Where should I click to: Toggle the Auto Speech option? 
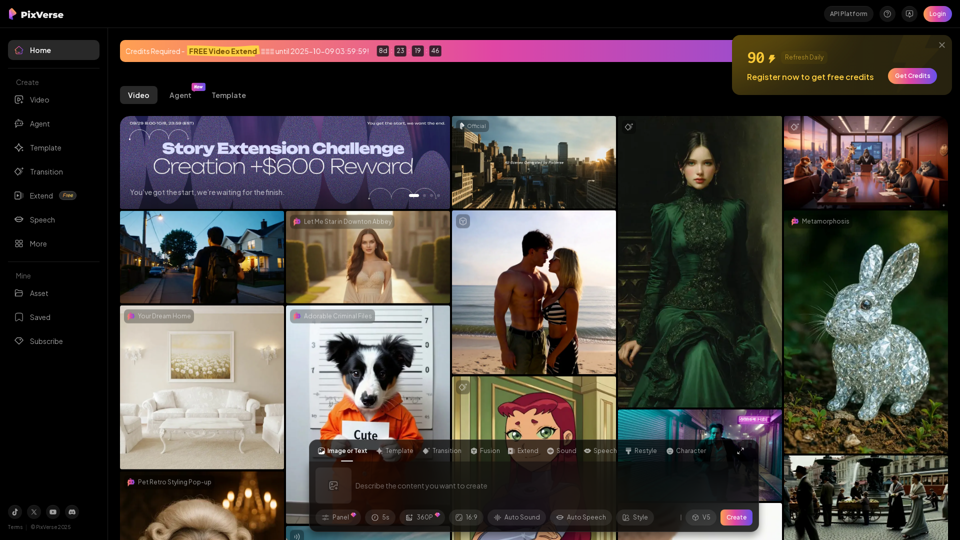pyautogui.click(x=580, y=517)
